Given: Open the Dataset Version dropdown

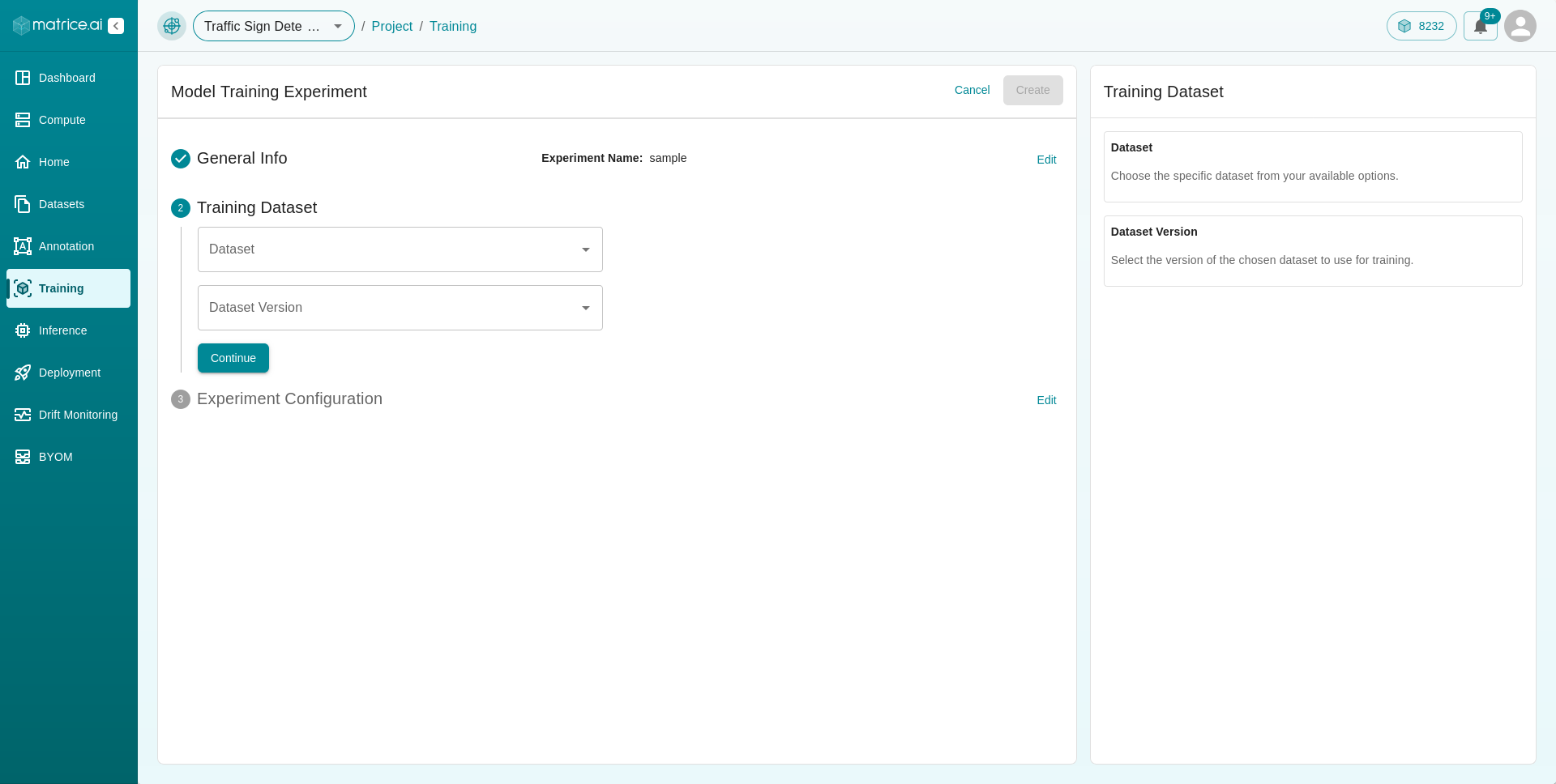Looking at the screenshot, I should pyautogui.click(x=400, y=308).
